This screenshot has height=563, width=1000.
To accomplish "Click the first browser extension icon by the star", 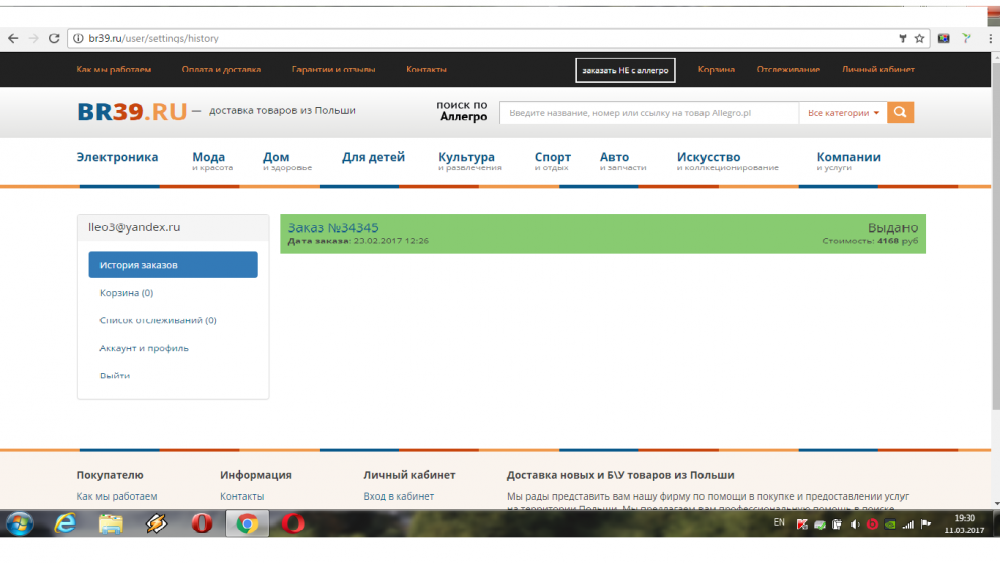I will [943, 38].
